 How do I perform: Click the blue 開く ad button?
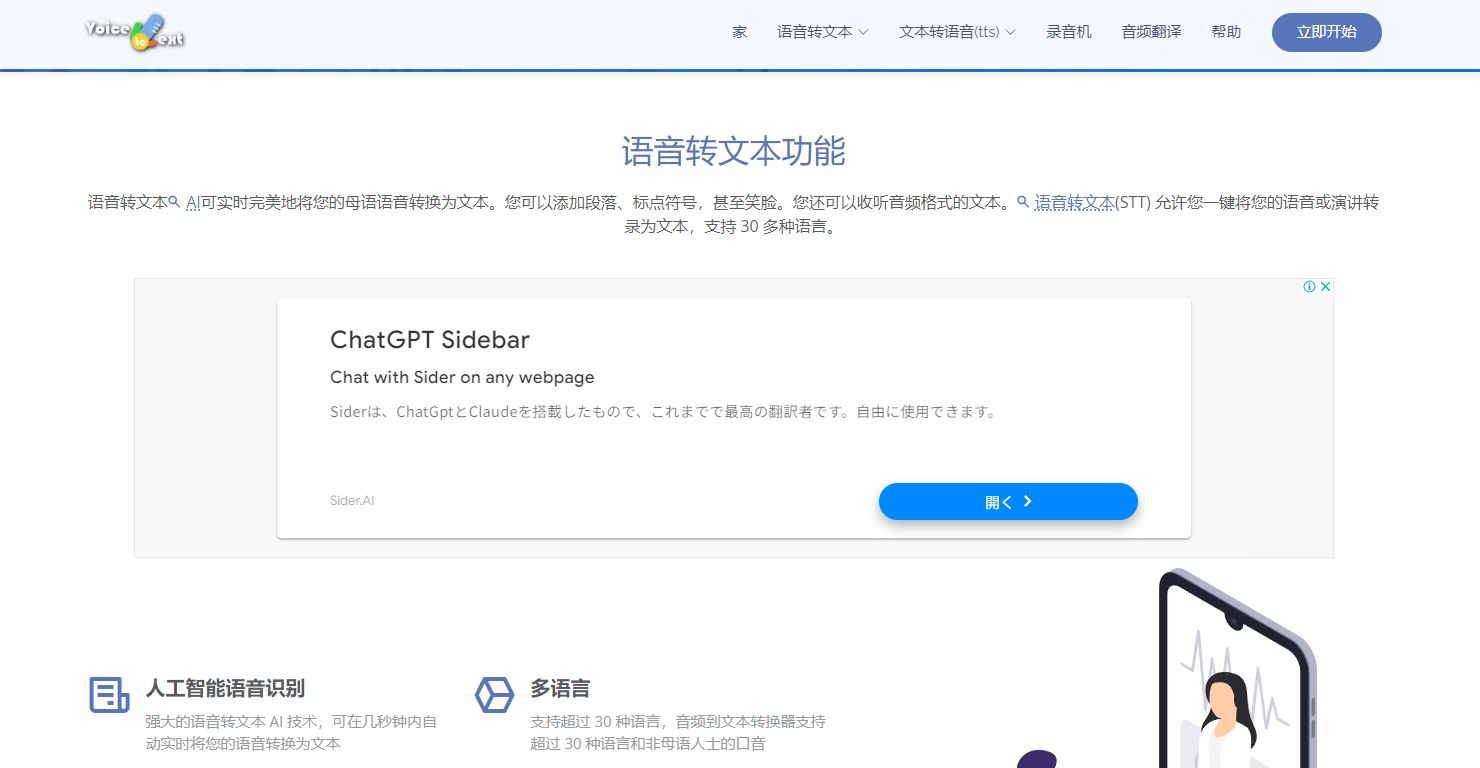click(1008, 502)
